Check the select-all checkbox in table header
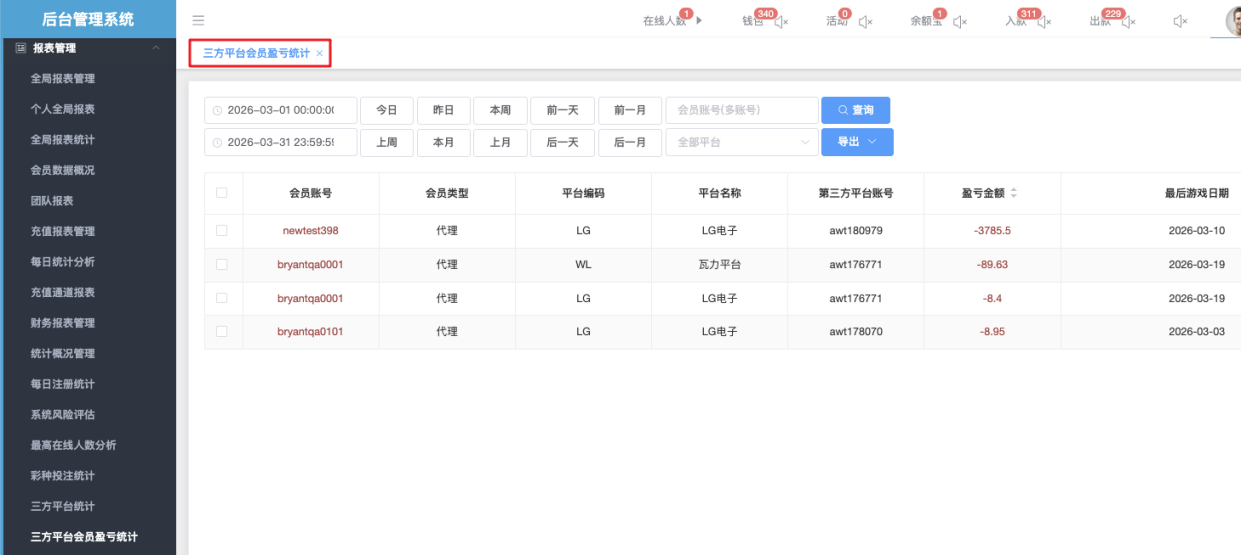Screen dimensions: 1241x555 pos(222,193)
